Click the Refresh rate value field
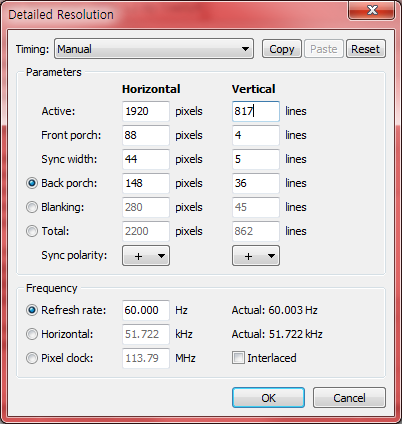402x424 pixels. [146, 310]
